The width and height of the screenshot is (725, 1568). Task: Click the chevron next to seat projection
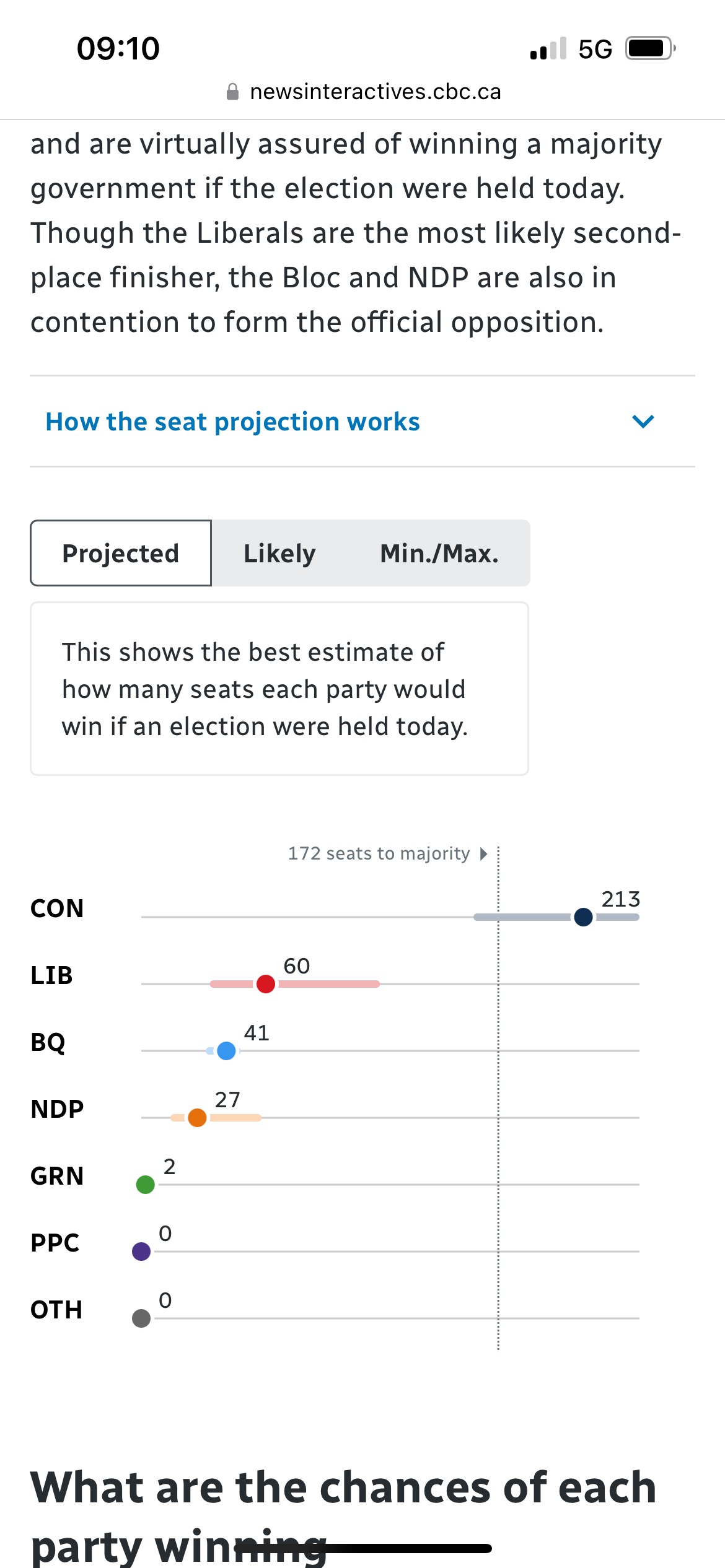(643, 422)
